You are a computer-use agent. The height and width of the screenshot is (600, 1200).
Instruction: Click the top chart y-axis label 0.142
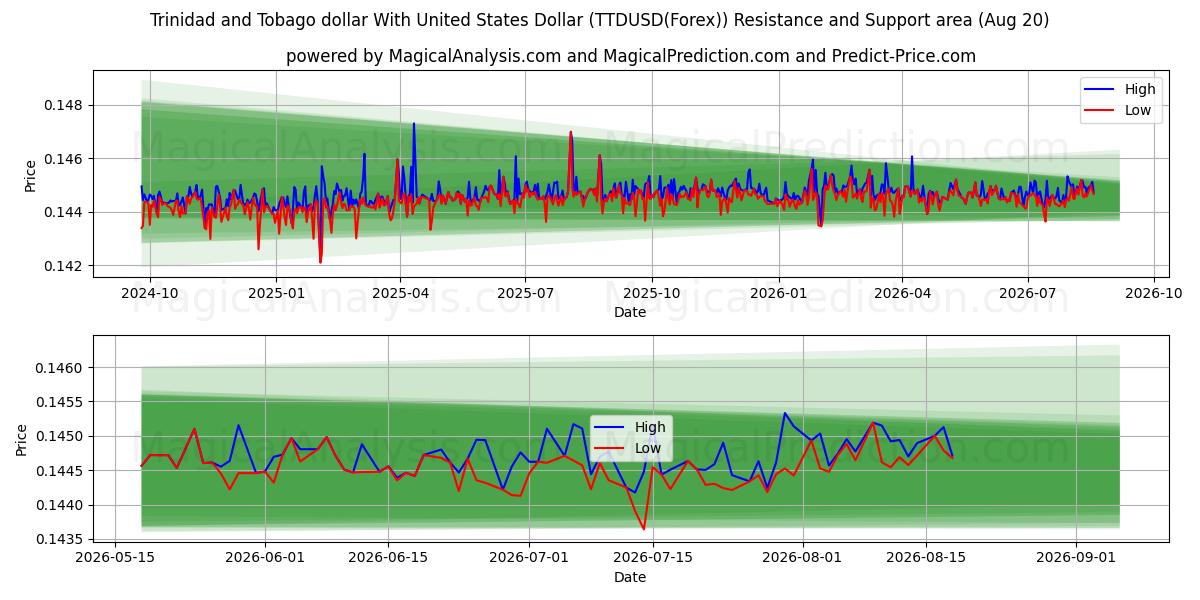coord(63,266)
